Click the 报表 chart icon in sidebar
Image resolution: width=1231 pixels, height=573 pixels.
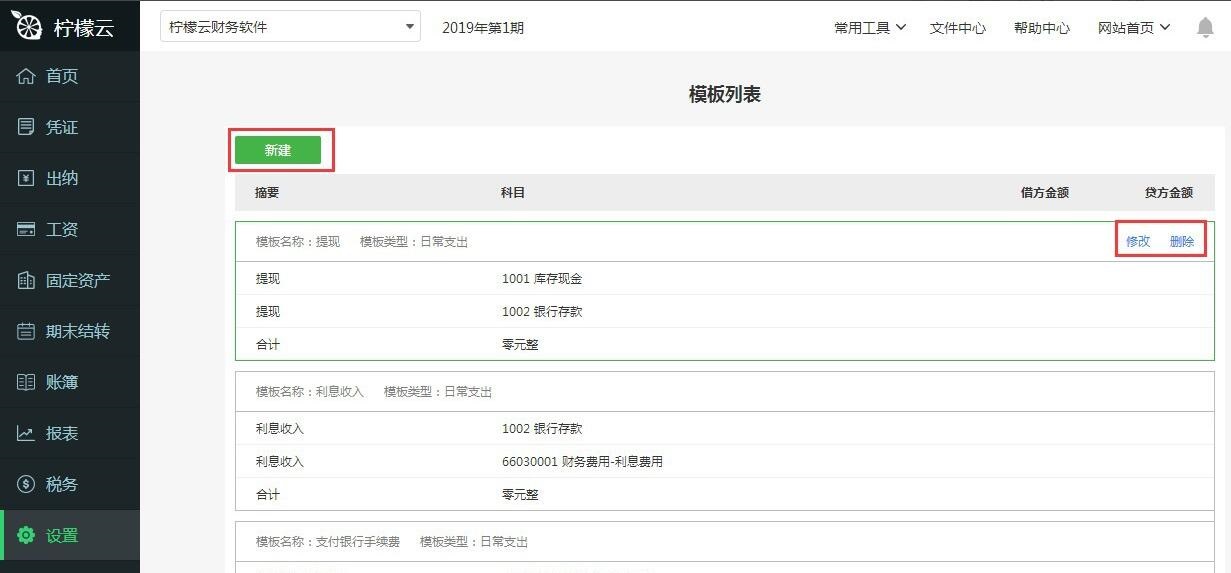[x=26, y=433]
